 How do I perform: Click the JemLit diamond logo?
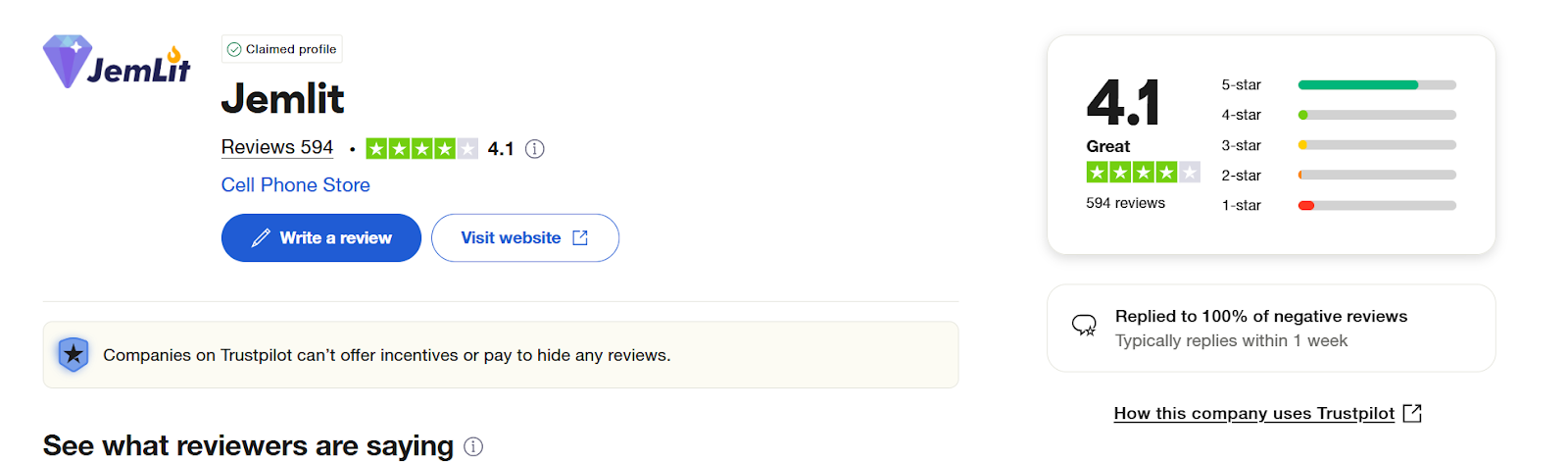pyautogui.click(x=117, y=62)
